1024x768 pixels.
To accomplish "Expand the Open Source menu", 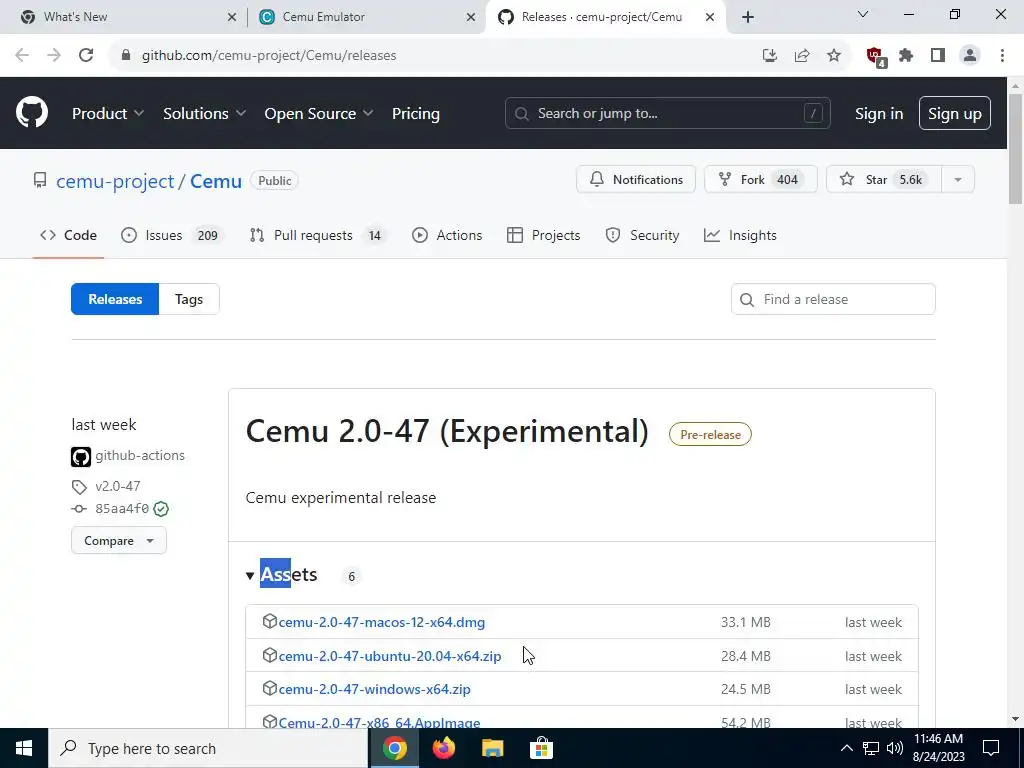I will (319, 114).
